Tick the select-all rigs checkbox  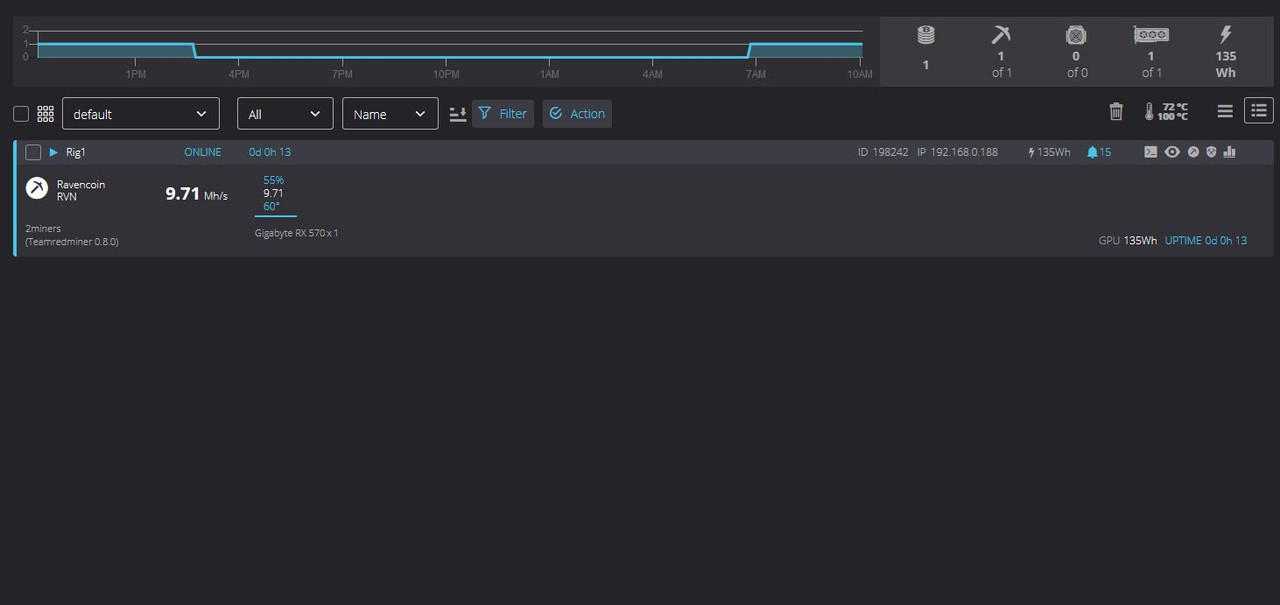pos(21,114)
